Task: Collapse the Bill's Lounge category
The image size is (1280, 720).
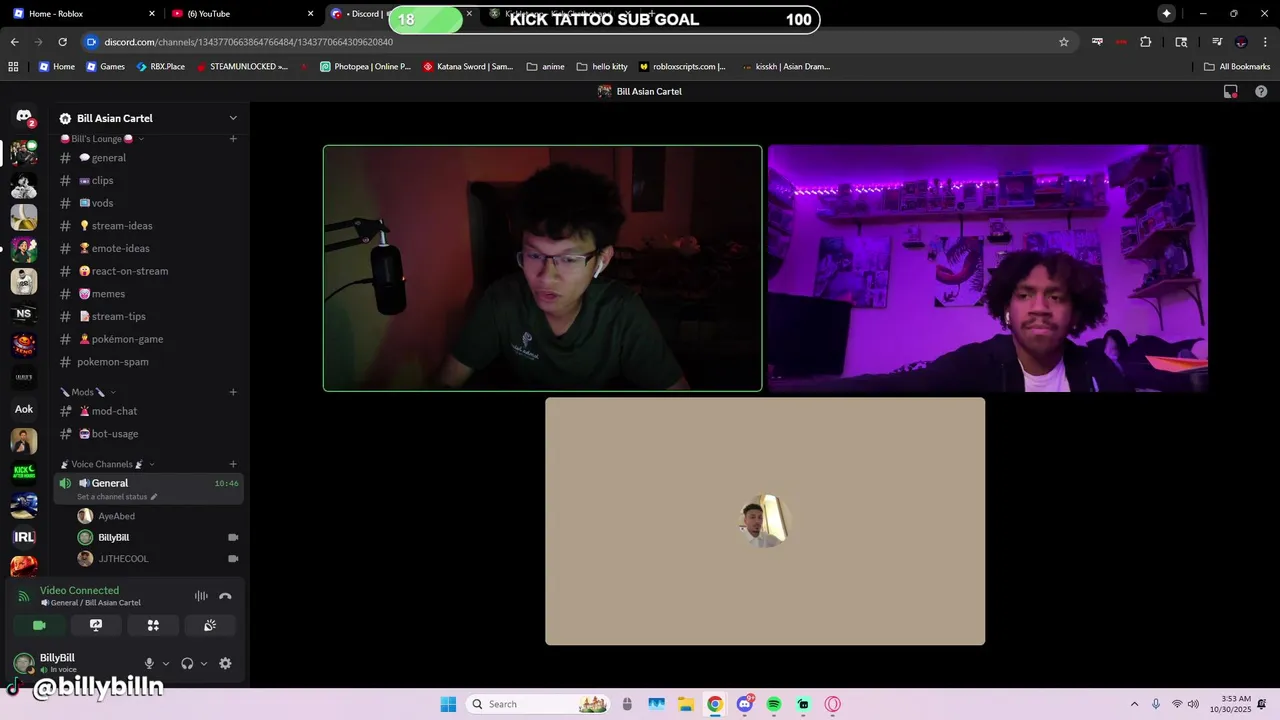Action: [x=103, y=139]
